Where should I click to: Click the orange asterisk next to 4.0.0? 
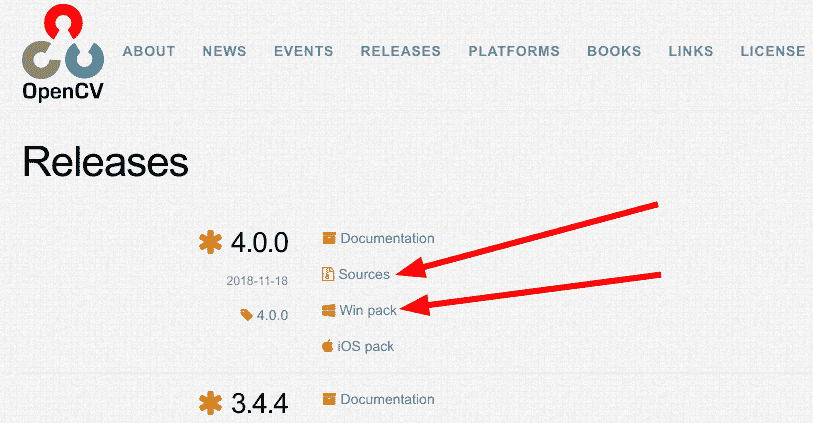point(210,242)
